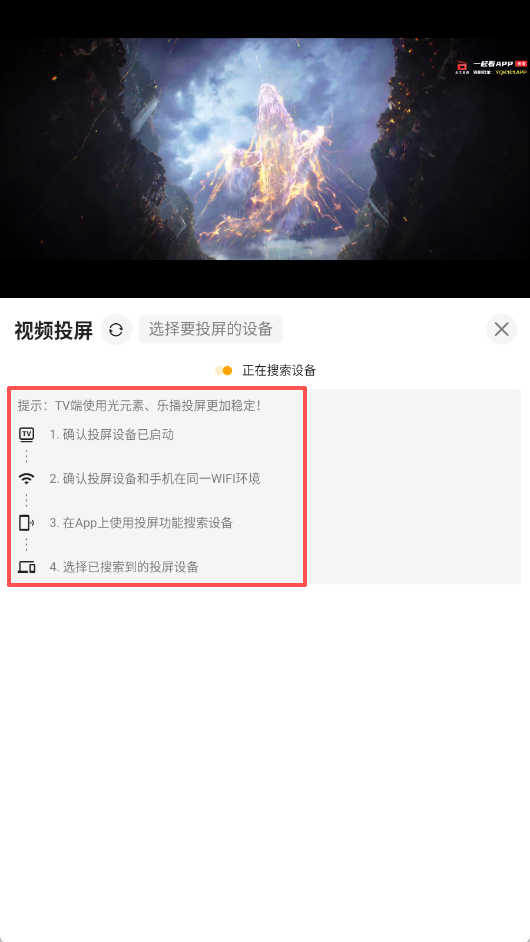
Task: Click the tip line about TV端使用光元素、乐播投屏
Action: (x=140, y=406)
